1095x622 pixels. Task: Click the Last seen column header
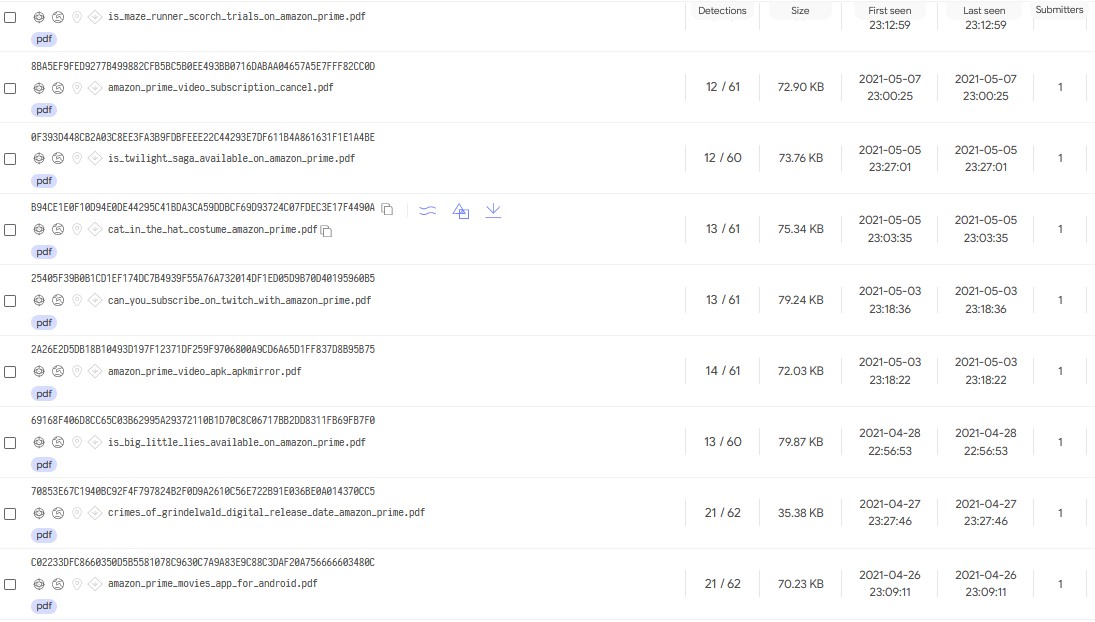(984, 11)
